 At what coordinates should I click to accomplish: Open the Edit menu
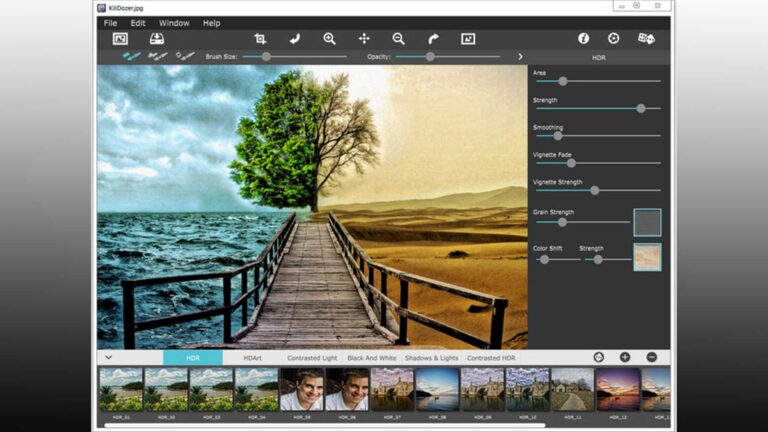coord(138,22)
